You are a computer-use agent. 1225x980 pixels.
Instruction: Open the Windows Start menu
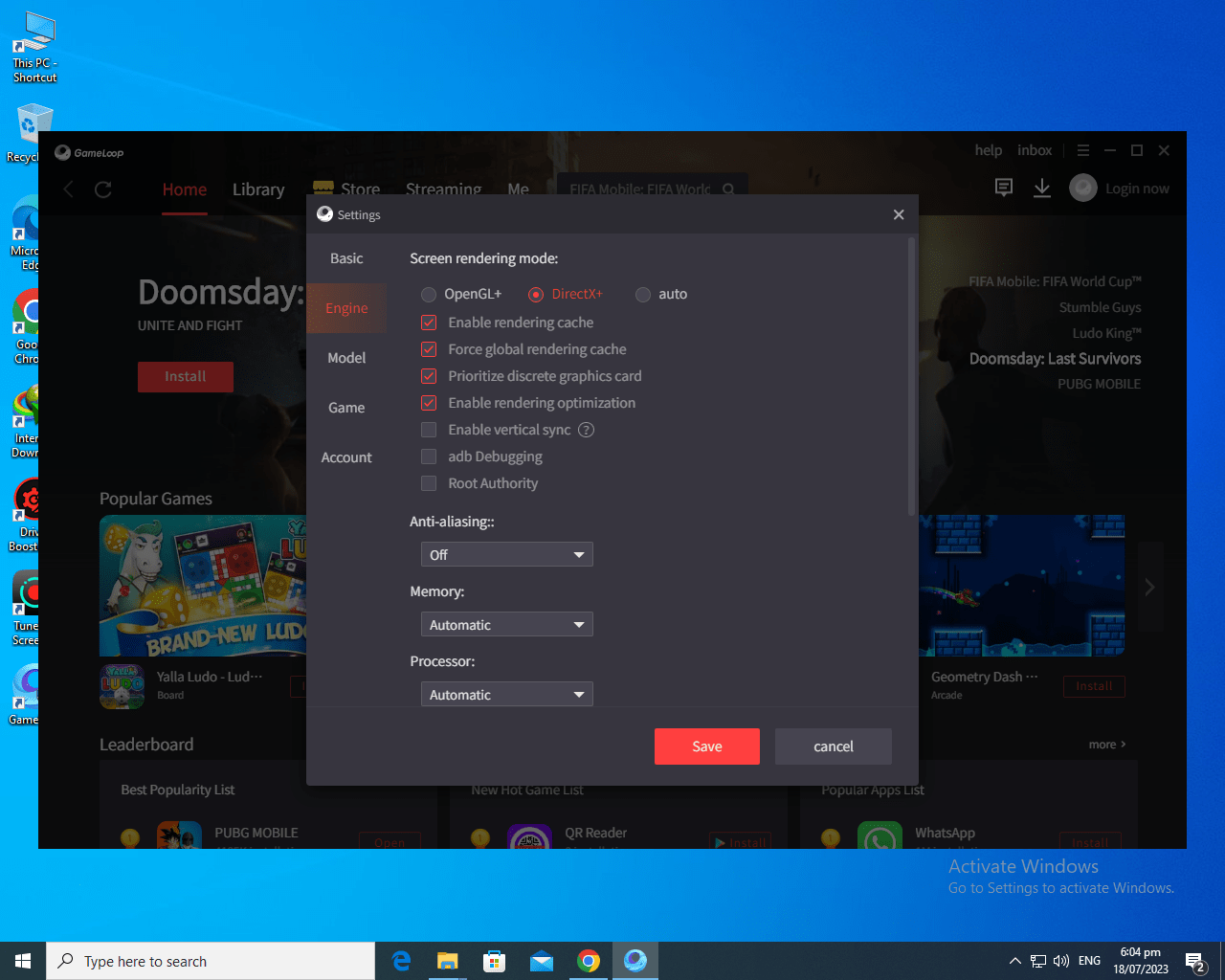pyautogui.click(x=23, y=961)
